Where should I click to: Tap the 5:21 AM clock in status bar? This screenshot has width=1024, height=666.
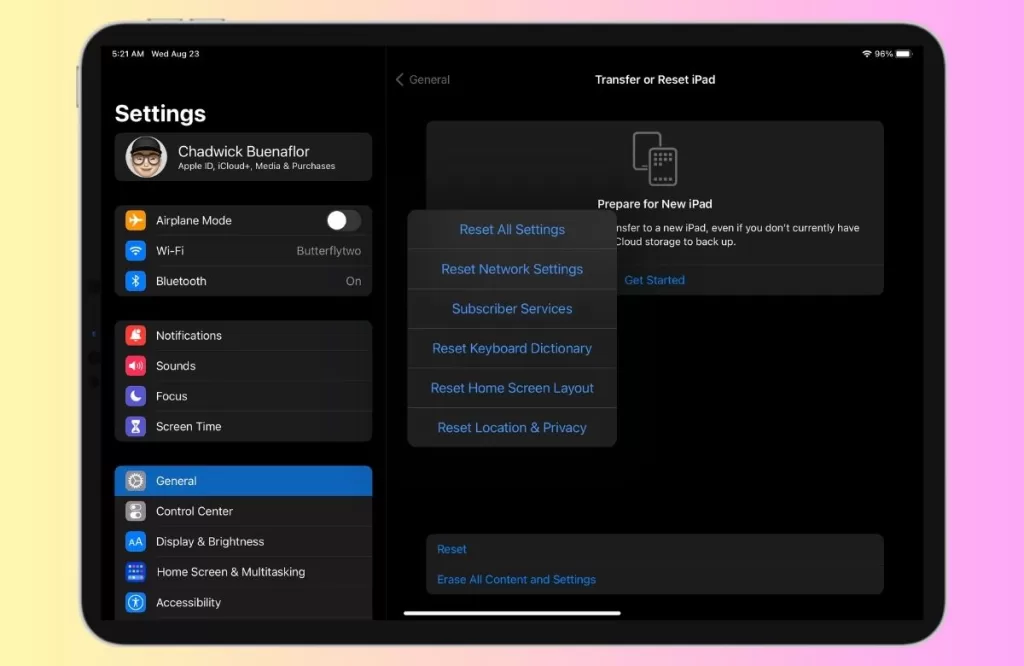(x=127, y=54)
